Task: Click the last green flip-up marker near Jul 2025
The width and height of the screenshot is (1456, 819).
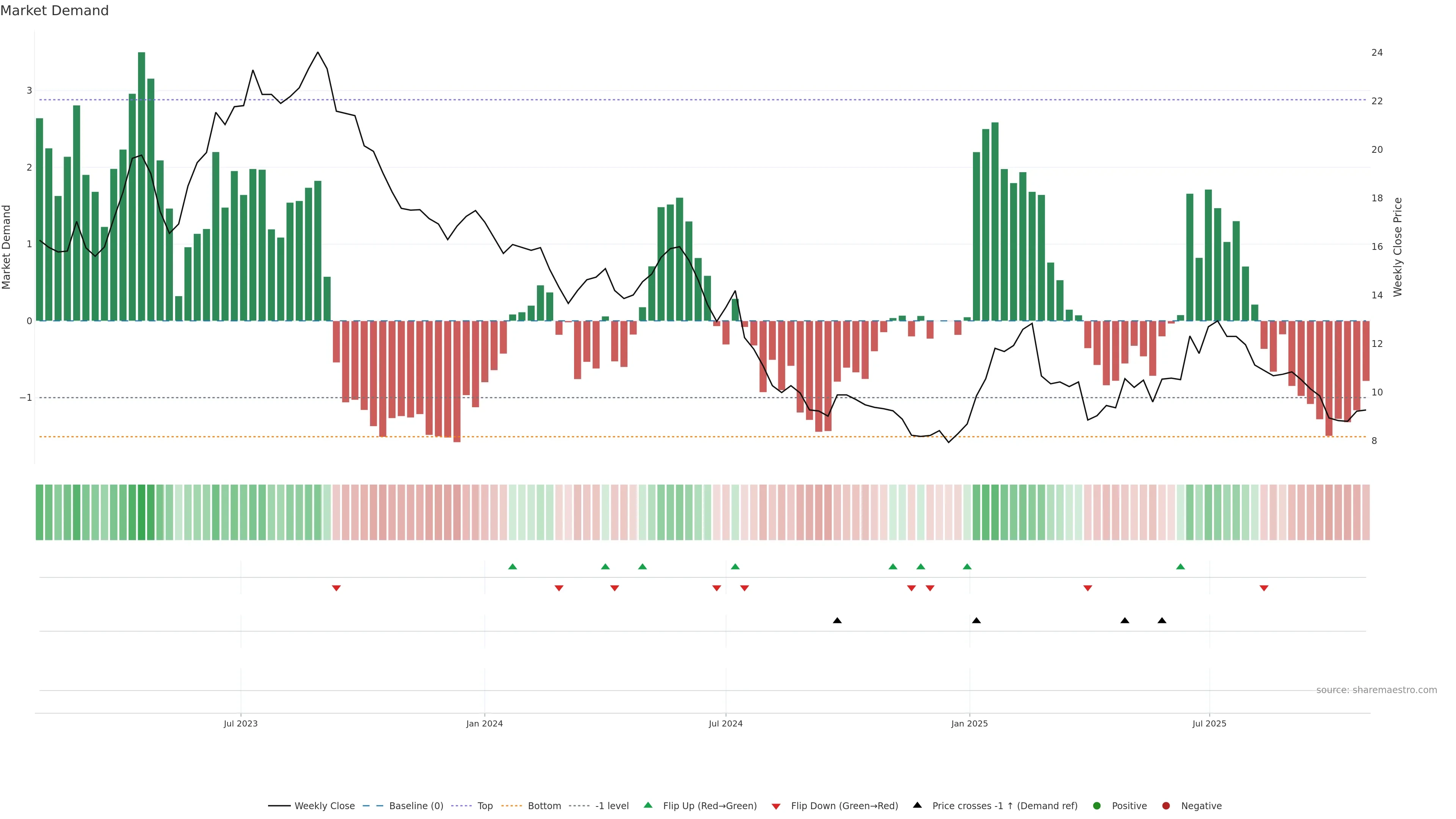Action: [1180, 566]
